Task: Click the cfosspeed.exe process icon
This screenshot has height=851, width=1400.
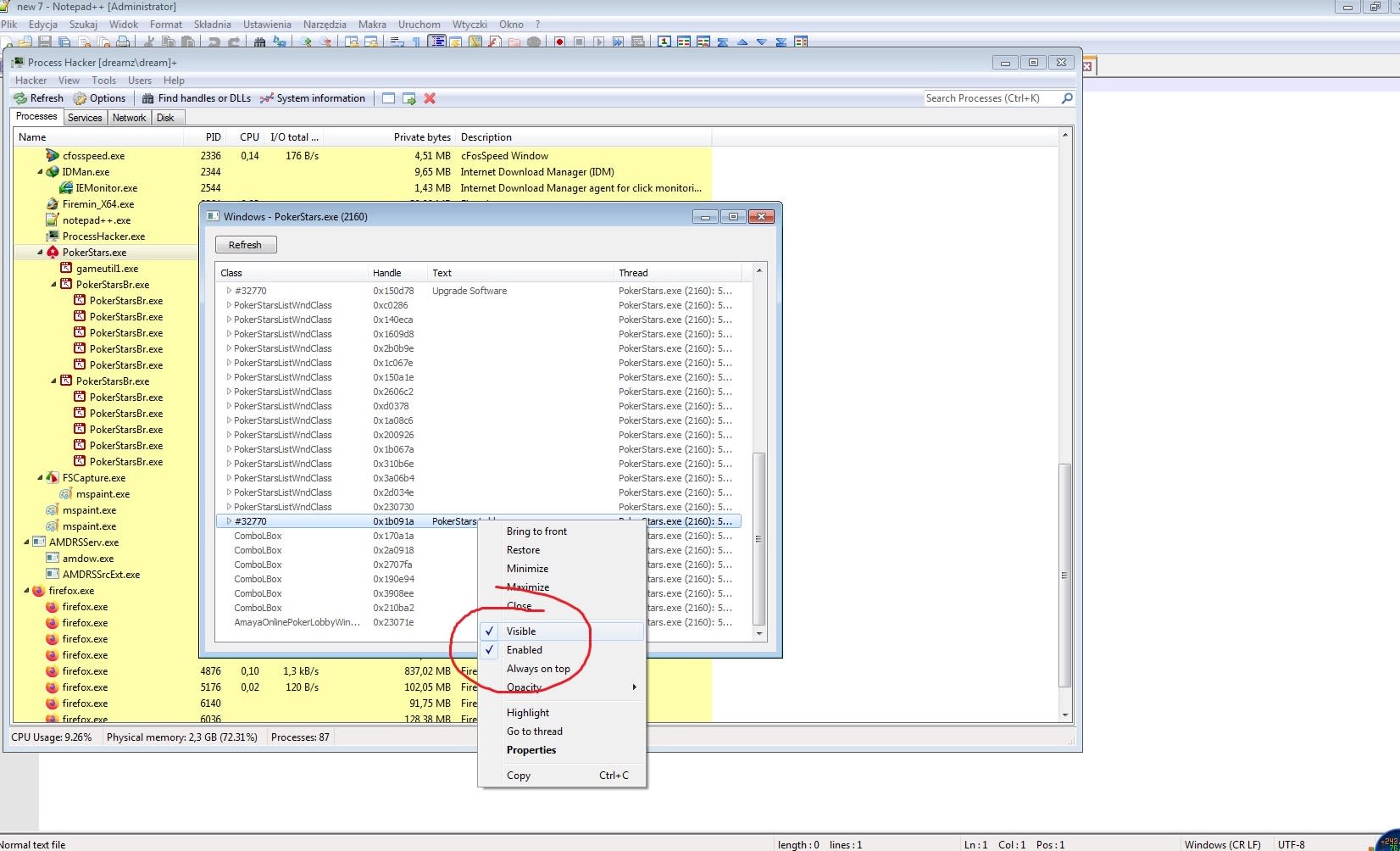Action: pos(53,156)
